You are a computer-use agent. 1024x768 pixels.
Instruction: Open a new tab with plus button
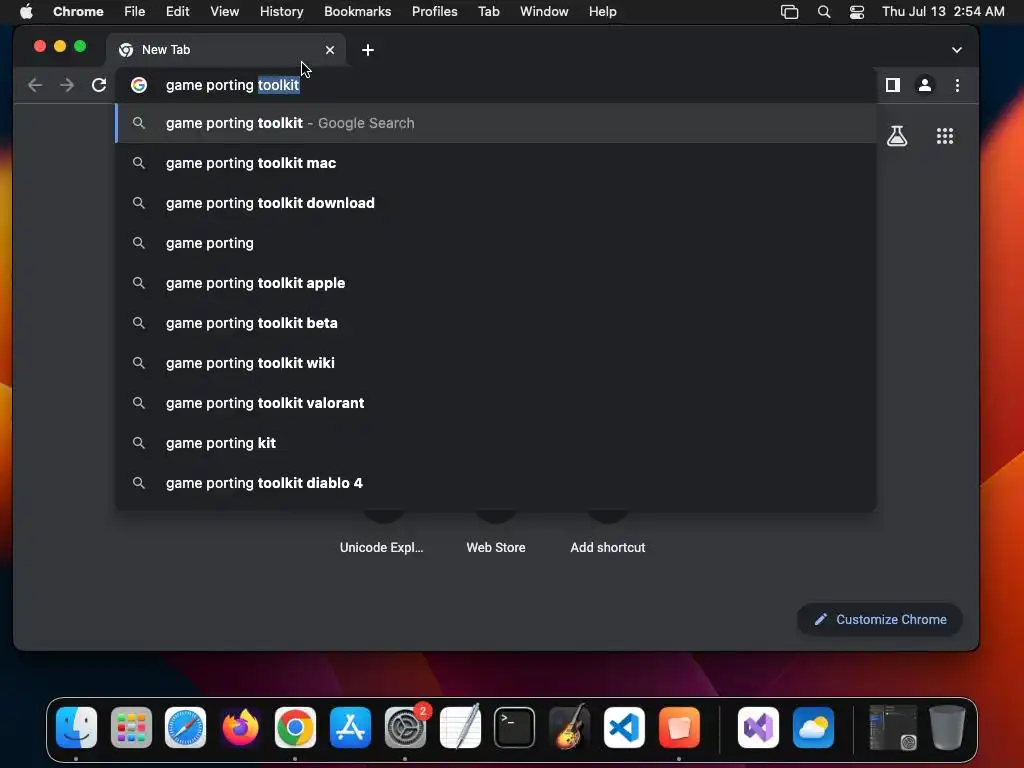click(x=368, y=50)
